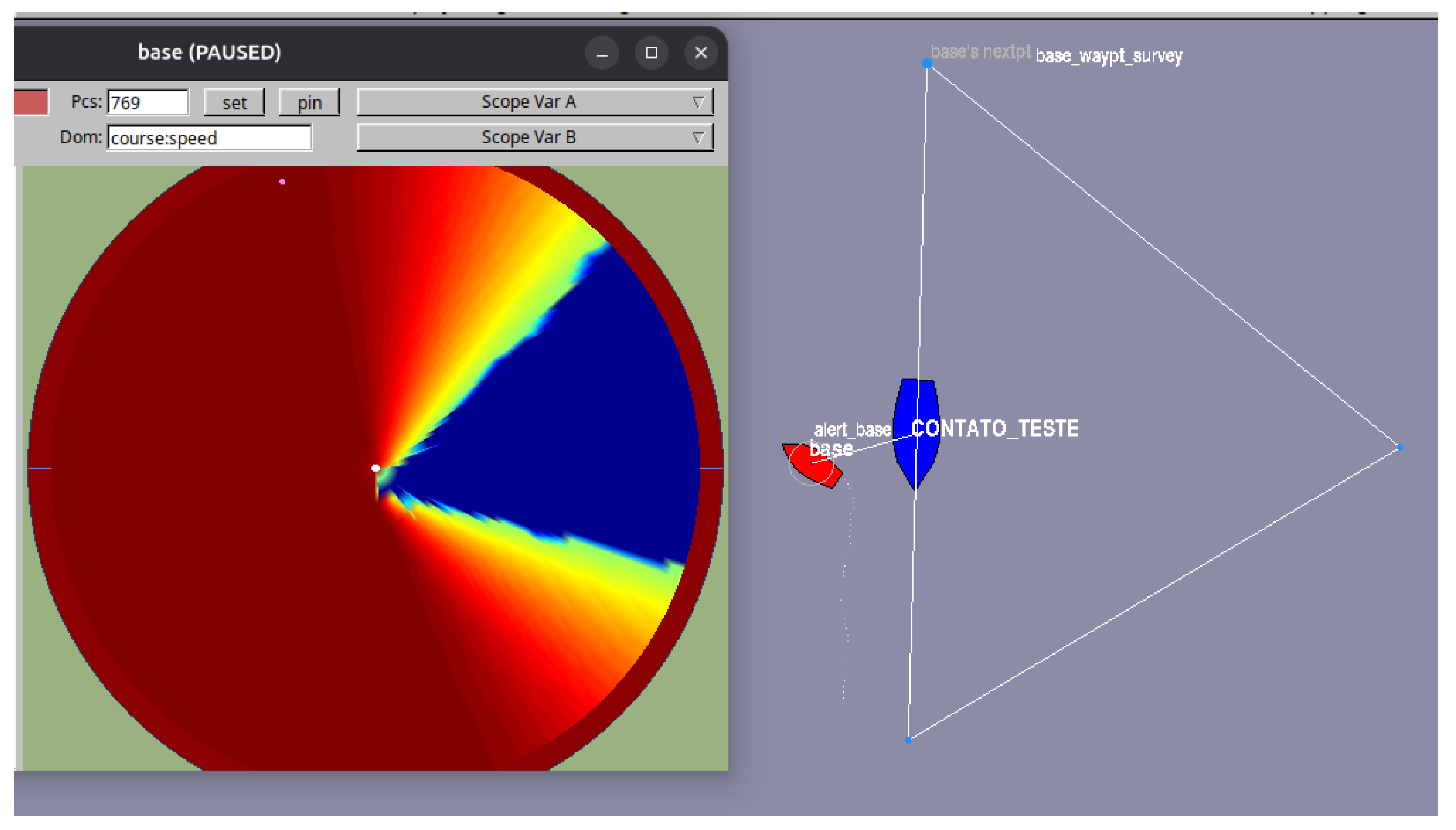Image resolution: width=1456 pixels, height=830 pixels.
Task: Close the base (PAUSED) window
Action: coord(701,53)
